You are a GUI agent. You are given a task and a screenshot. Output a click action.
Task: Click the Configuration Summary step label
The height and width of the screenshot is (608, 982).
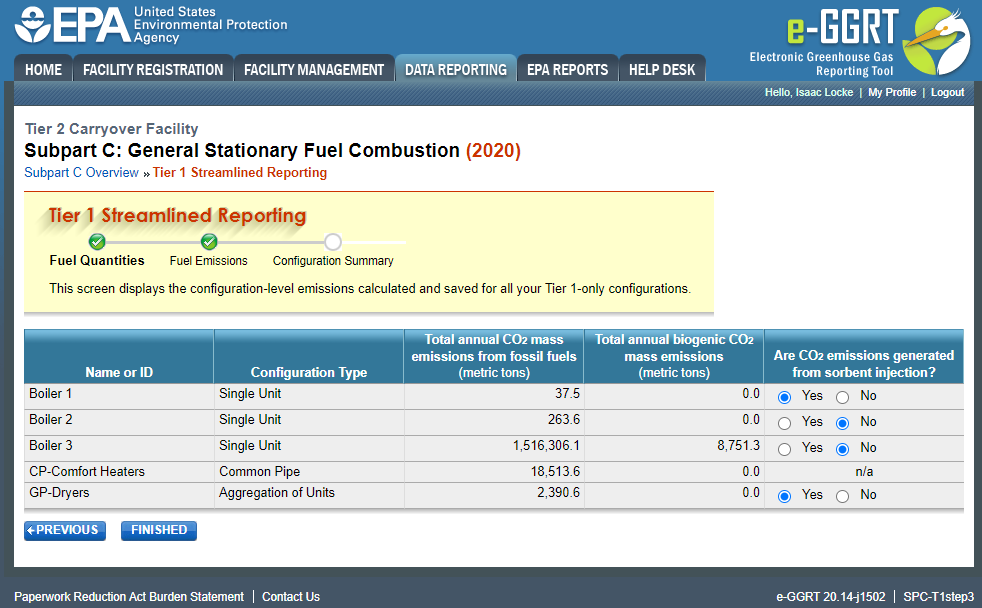point(333,260)
